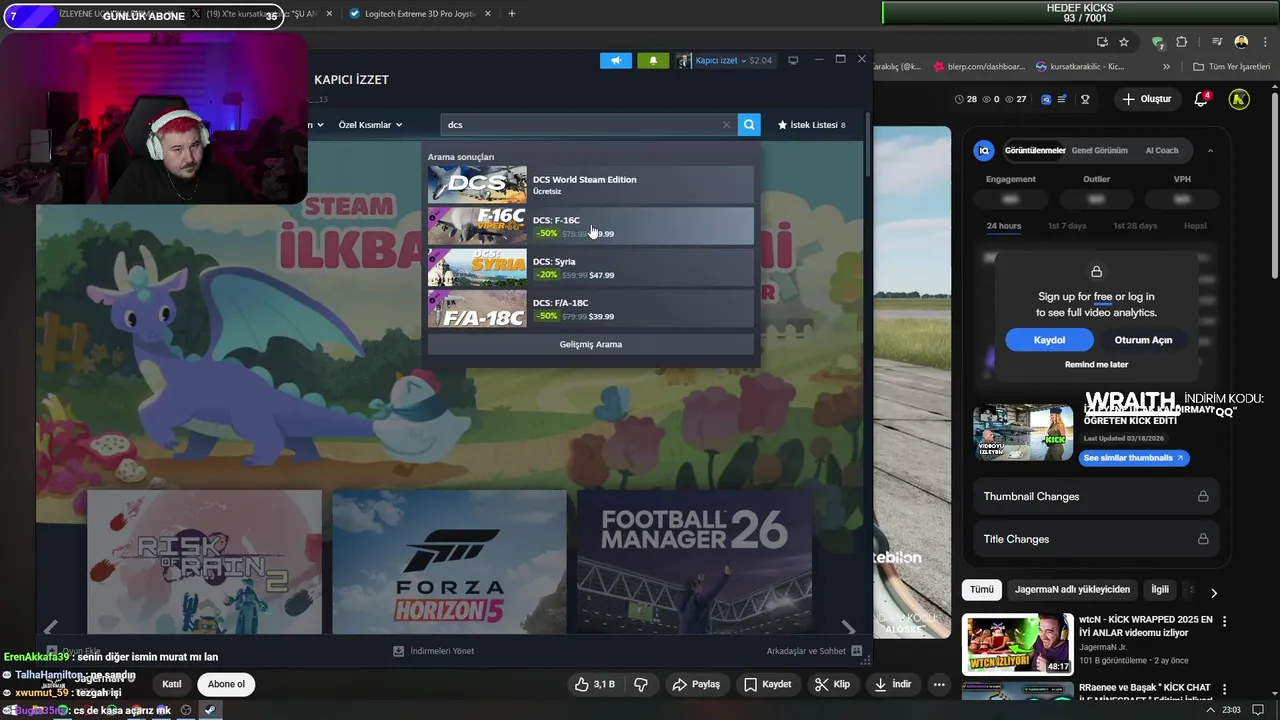Select the Tümü filter chip
Image resolution: width=1280 pixels, height=720 pixels.
pos(982,590)
